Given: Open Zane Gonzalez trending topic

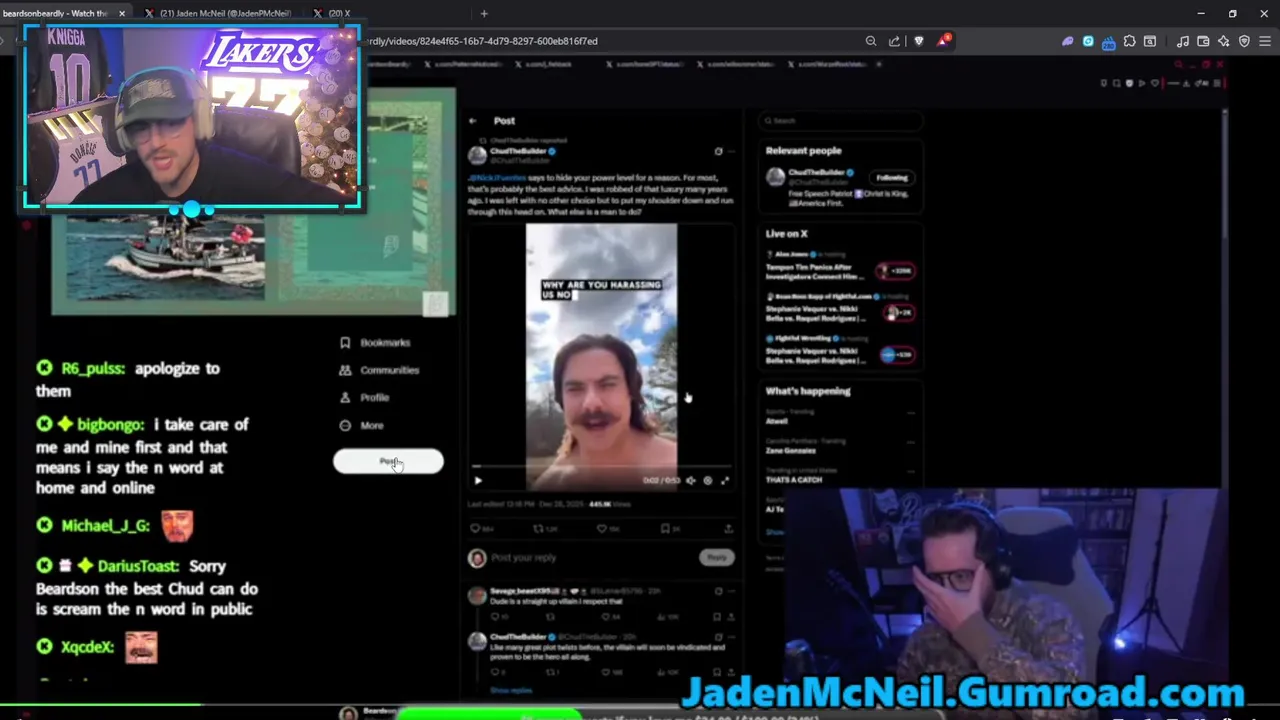Looking at the screenshot, I should 791,451.
